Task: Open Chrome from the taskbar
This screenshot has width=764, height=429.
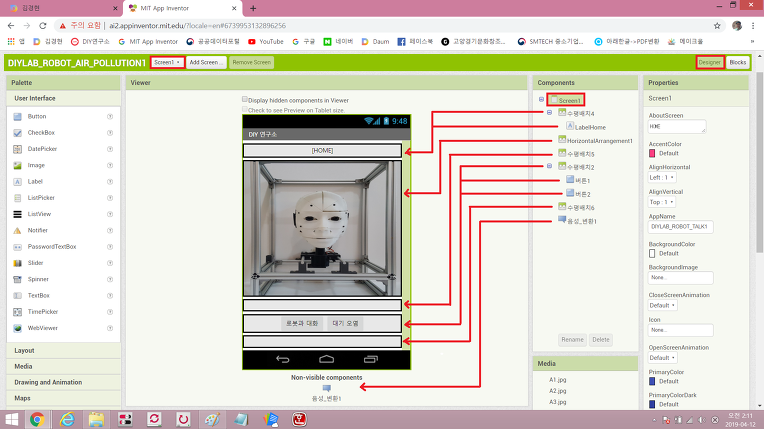Action: [37, 419]
